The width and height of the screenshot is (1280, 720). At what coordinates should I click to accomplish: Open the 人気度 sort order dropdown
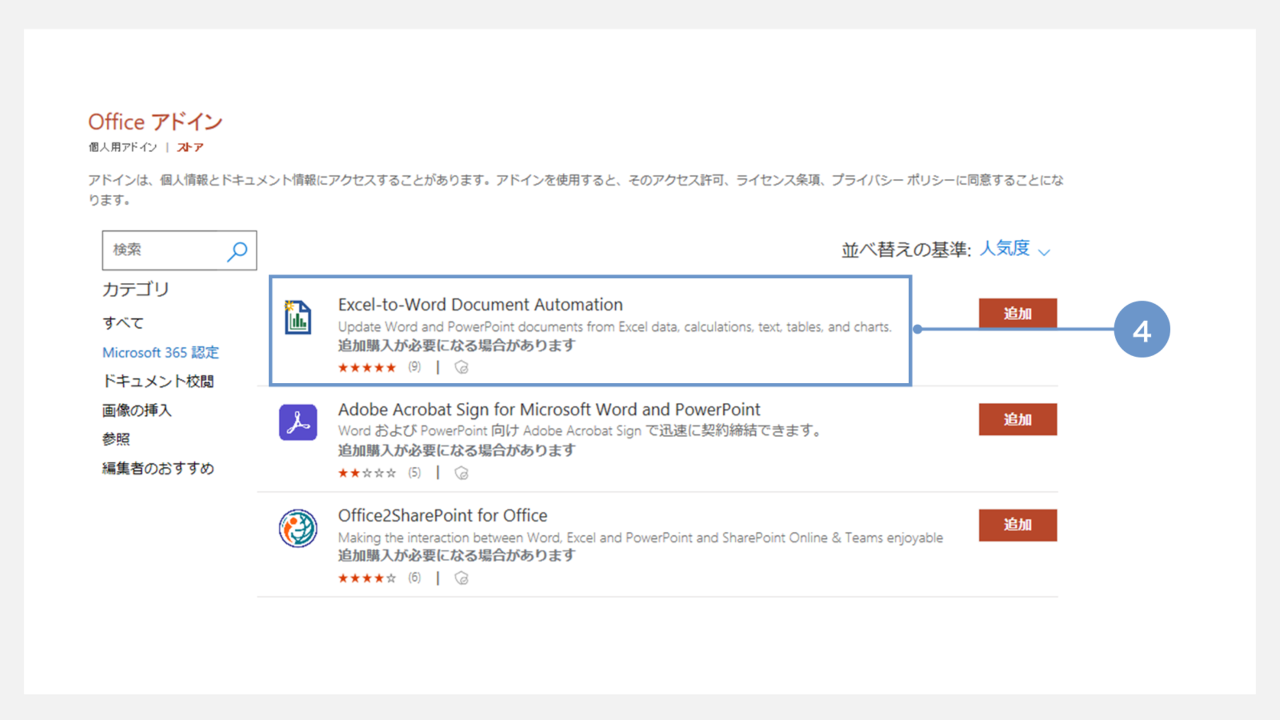(x=1015, y=249)
